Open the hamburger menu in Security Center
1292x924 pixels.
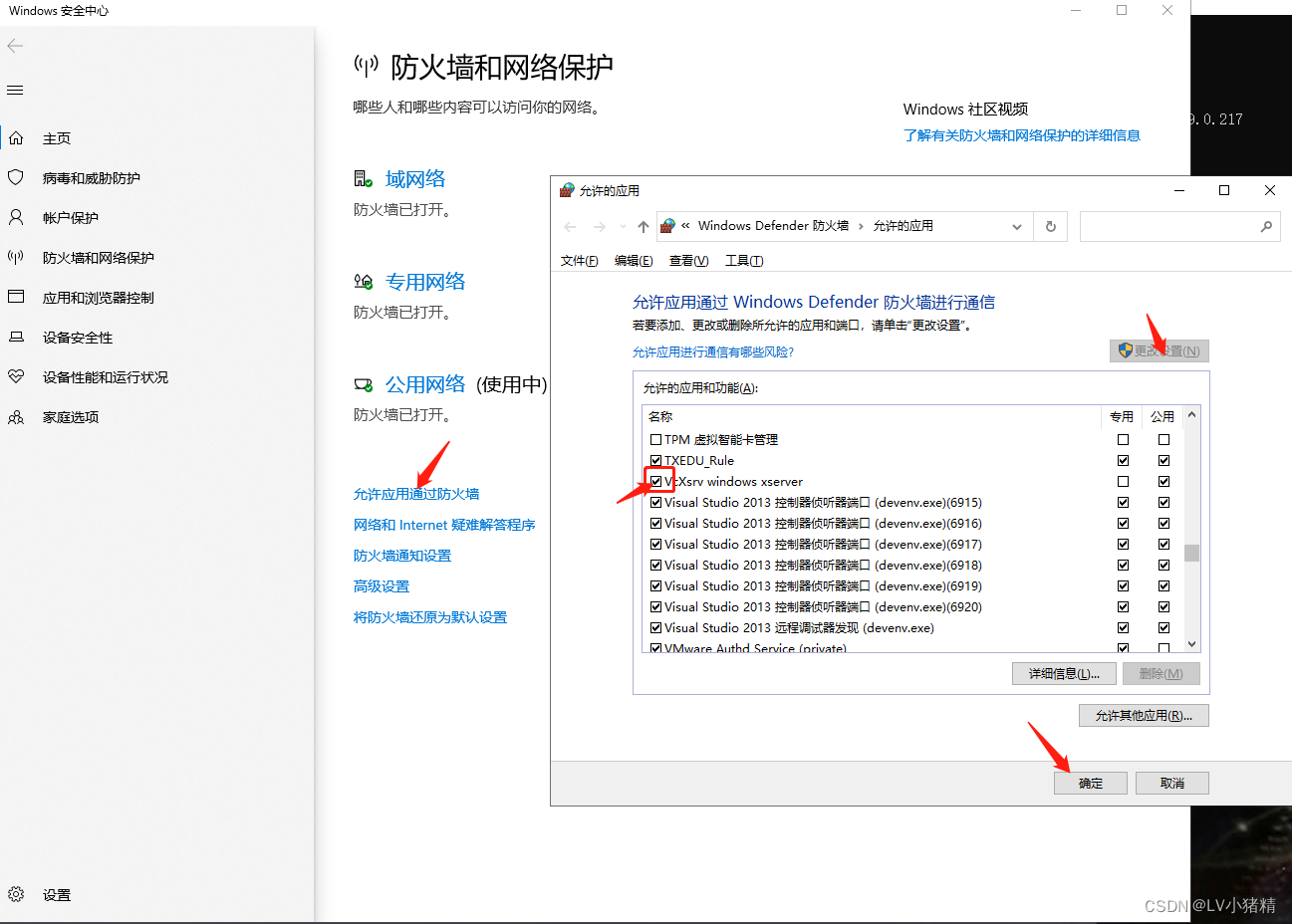tap(15, 91)
